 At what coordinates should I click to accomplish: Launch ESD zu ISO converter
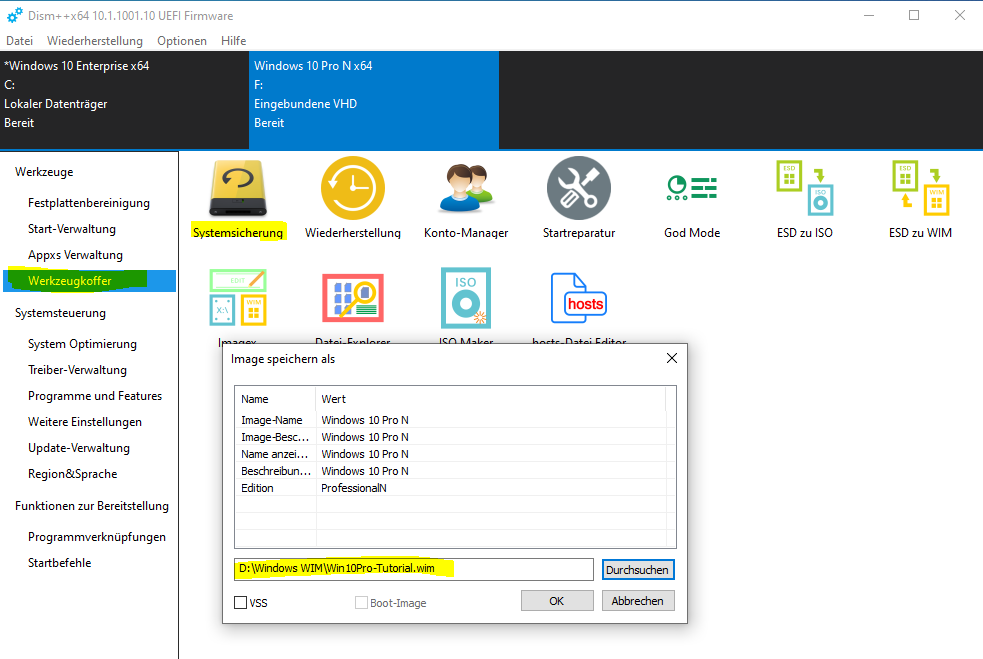point(804,199)
